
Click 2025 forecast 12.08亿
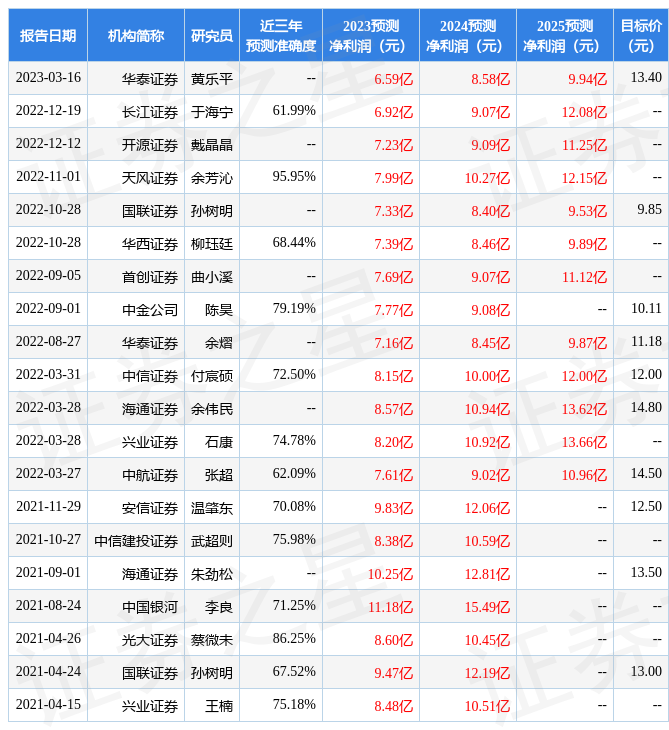click(584, 112)
